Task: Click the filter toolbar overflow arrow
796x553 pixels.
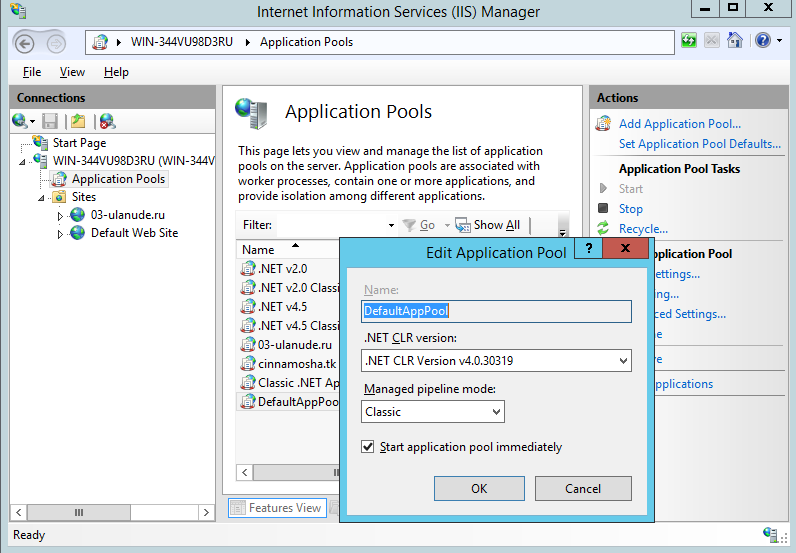Action: (x=562, y=233)
